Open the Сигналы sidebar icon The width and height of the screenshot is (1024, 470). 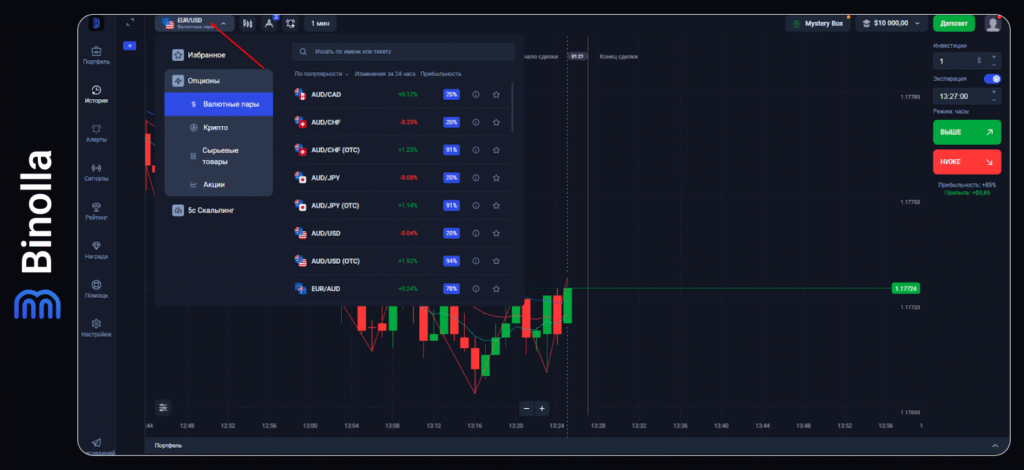96,172
